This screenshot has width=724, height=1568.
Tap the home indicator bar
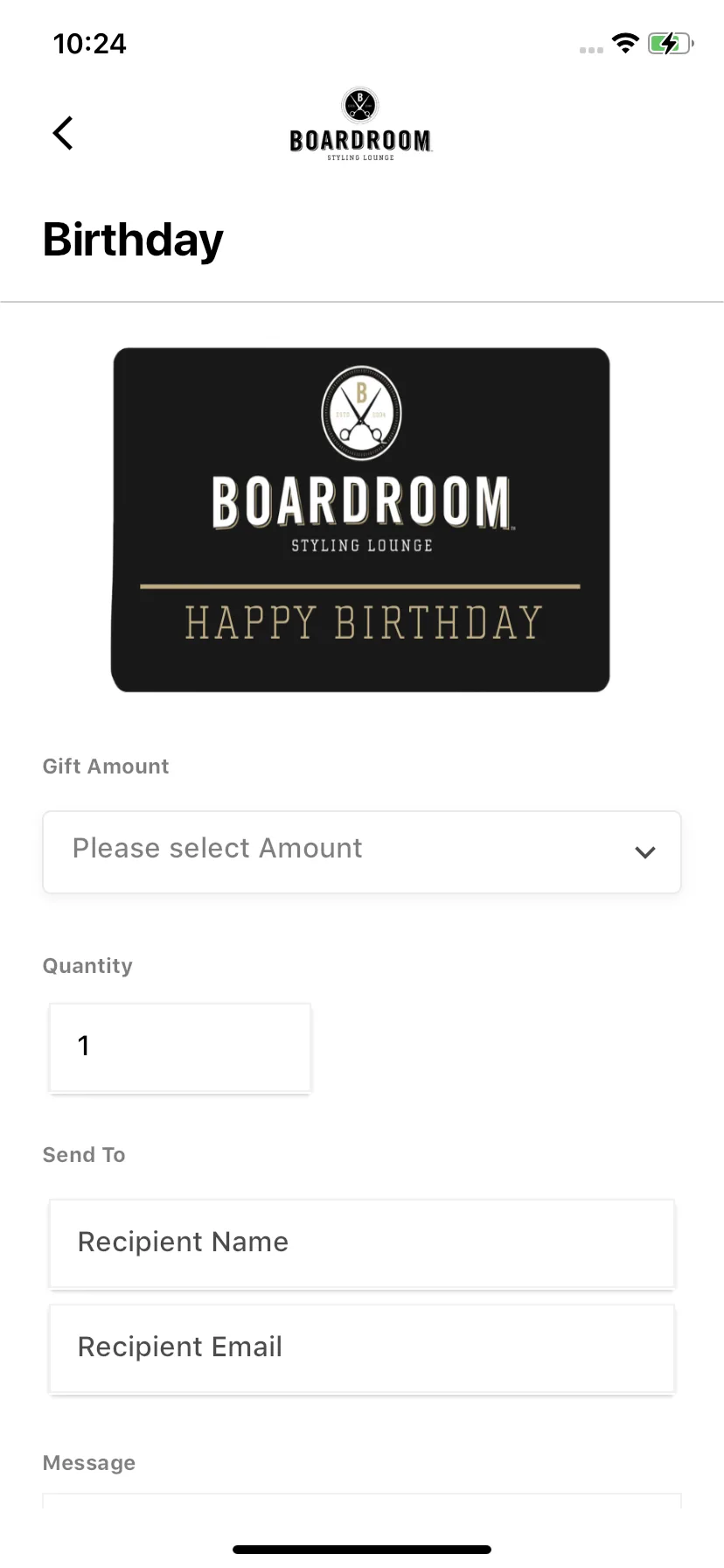pyautogui.click(x=362, y=1550)
